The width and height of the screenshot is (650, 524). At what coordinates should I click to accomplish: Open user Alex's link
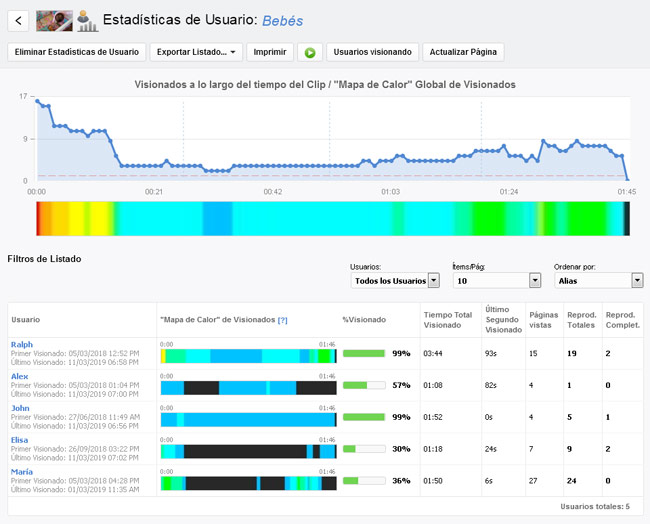tap(19, 376)
